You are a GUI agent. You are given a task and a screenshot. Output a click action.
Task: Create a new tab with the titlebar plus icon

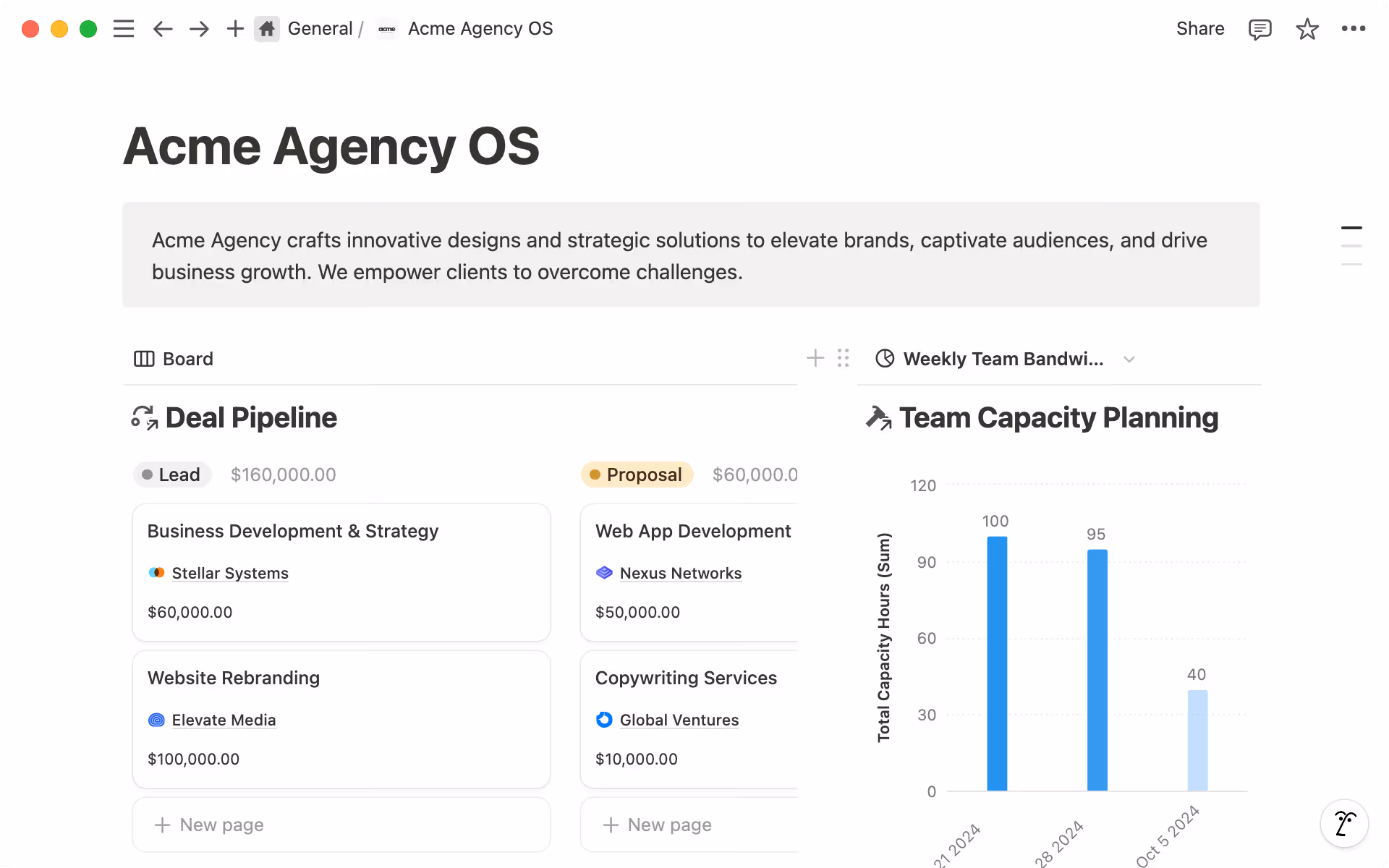[234, 28]
